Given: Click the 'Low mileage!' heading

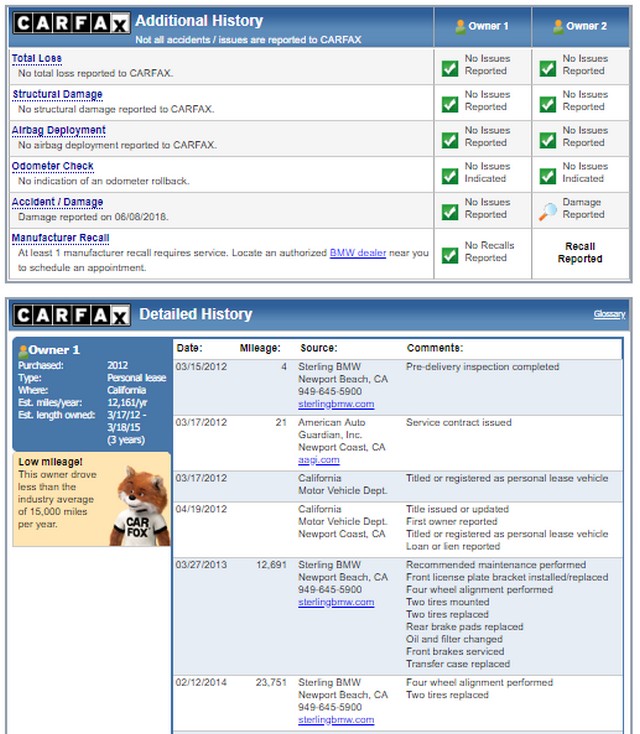Looking at the screenshot, I should point(50,462).
